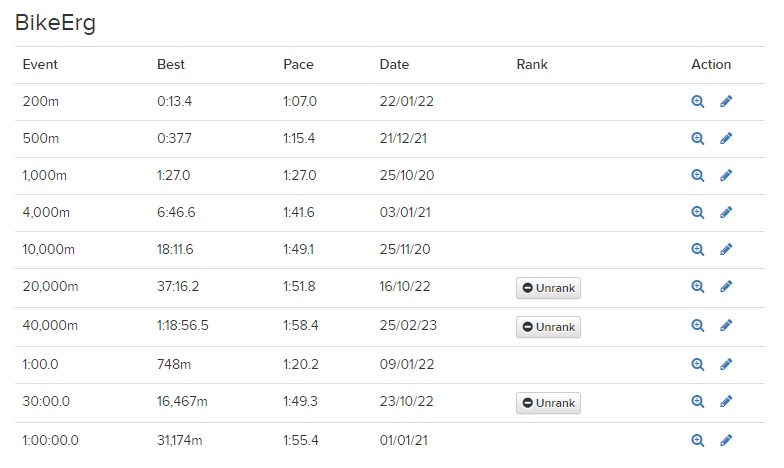784x468 pixels.
Task: Open magnifier icon for 1:00.0 event
Action: tap(698, 364)
